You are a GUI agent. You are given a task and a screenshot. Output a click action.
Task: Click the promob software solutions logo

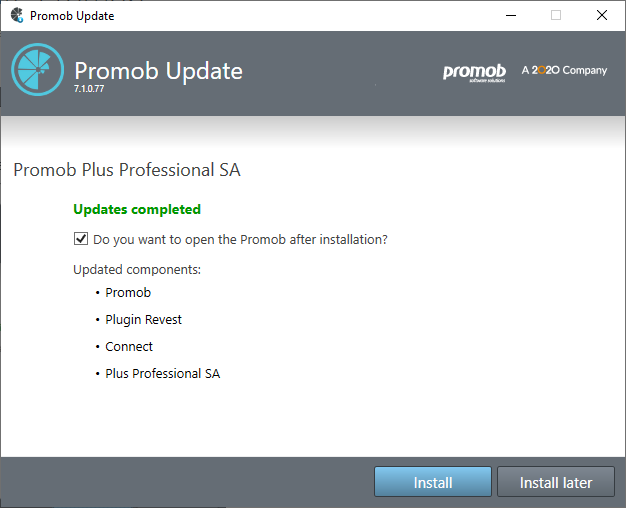click(x=474, y=73)
